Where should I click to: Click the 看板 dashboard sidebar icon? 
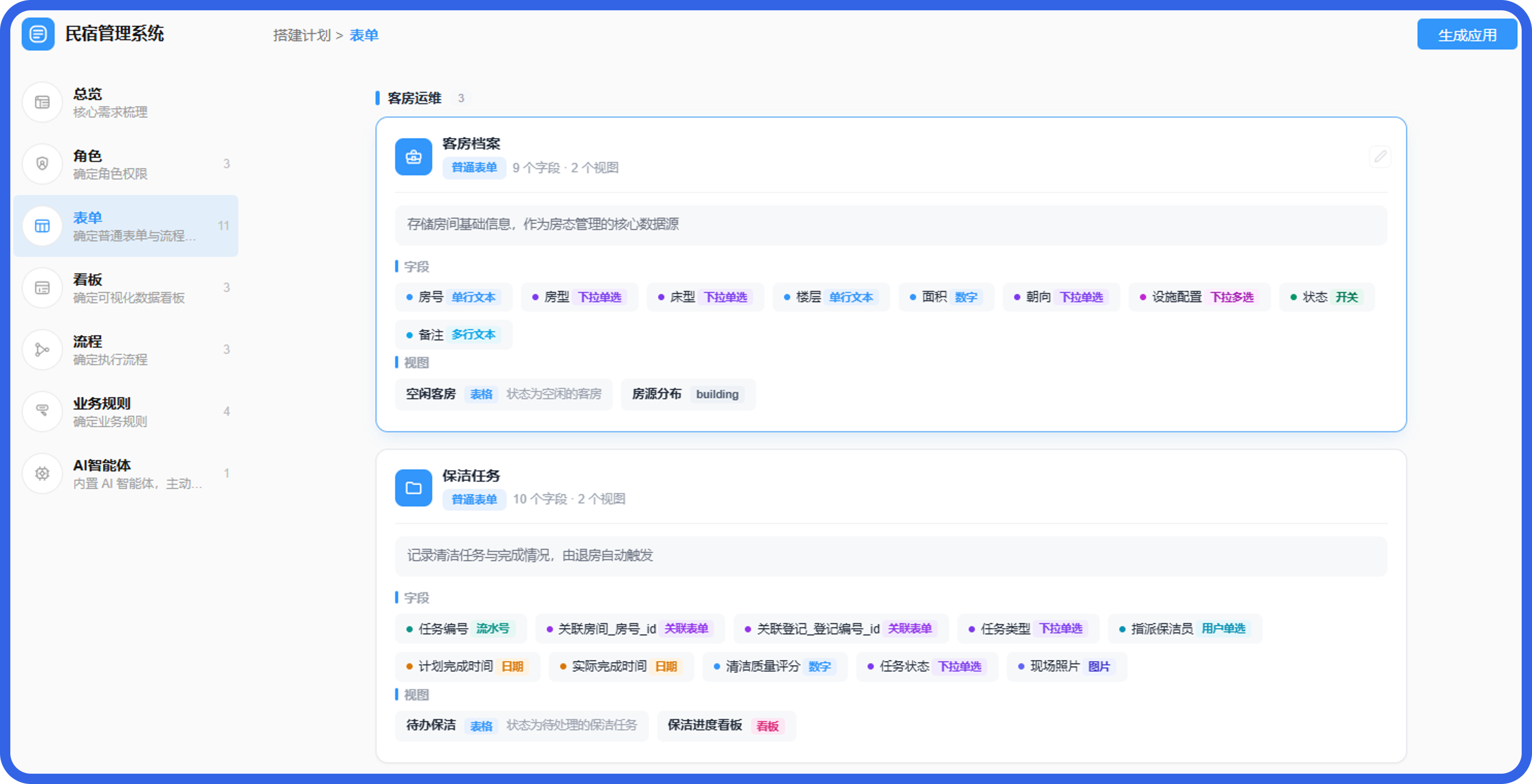(42, 288)
